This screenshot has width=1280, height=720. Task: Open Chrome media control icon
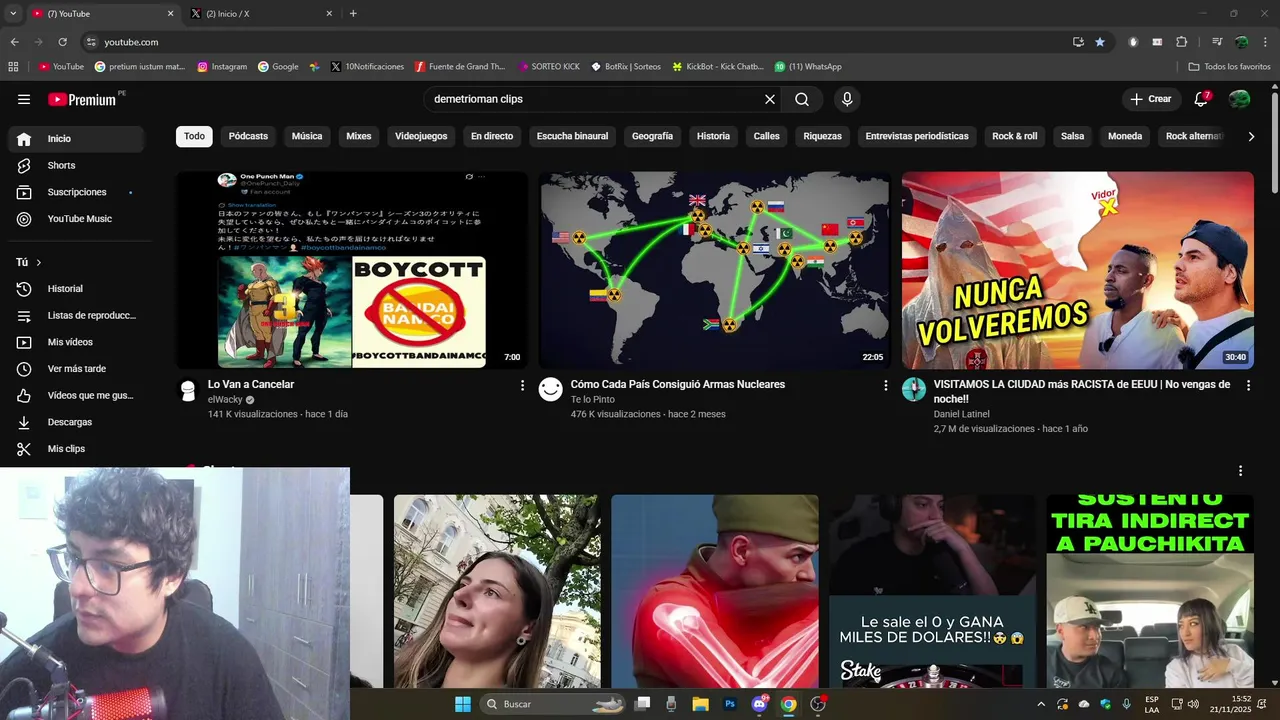click(x=1217, y=42)
